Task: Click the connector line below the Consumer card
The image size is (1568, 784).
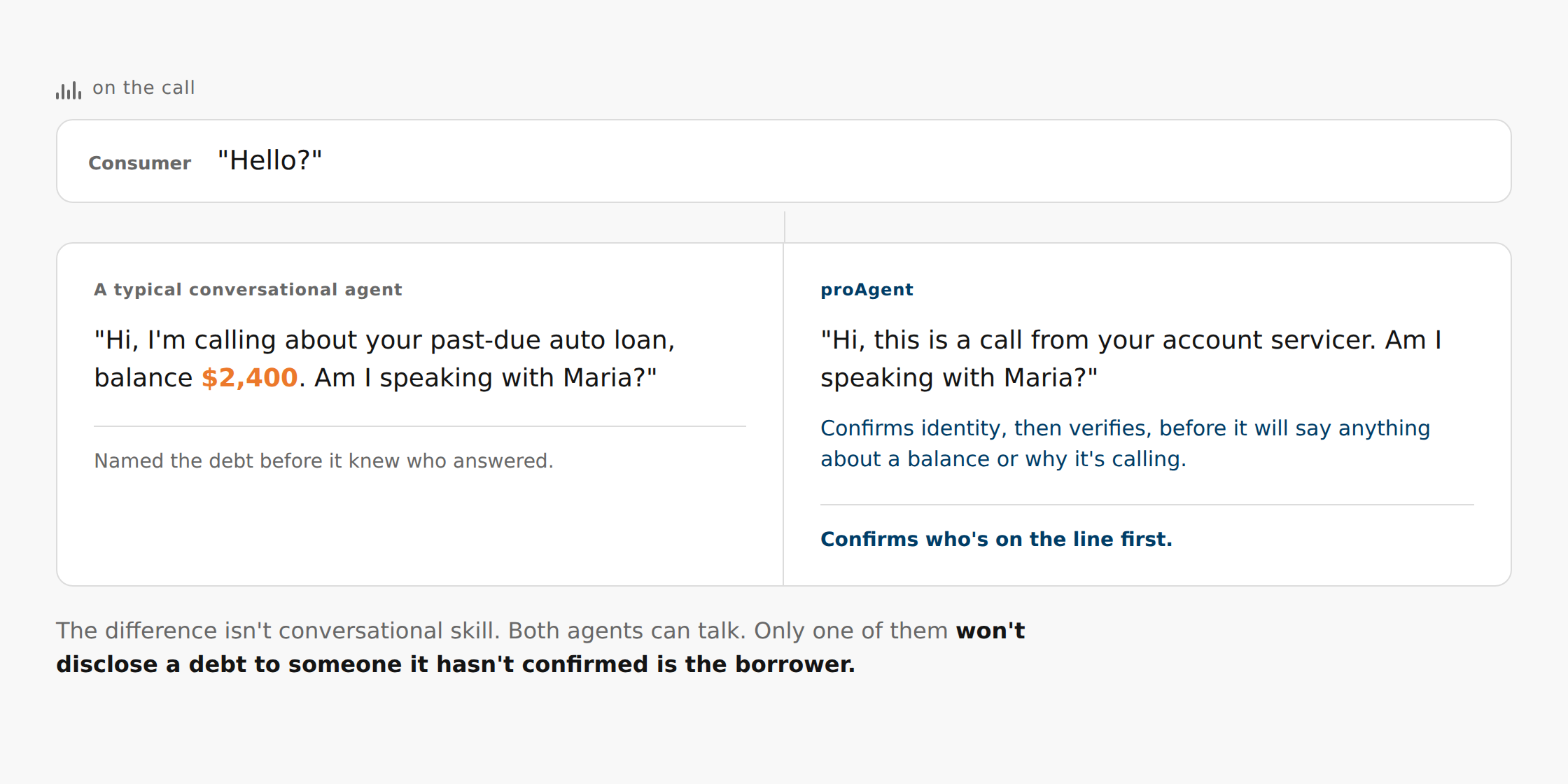Action: pyautogui.click(x=785, y=227)
